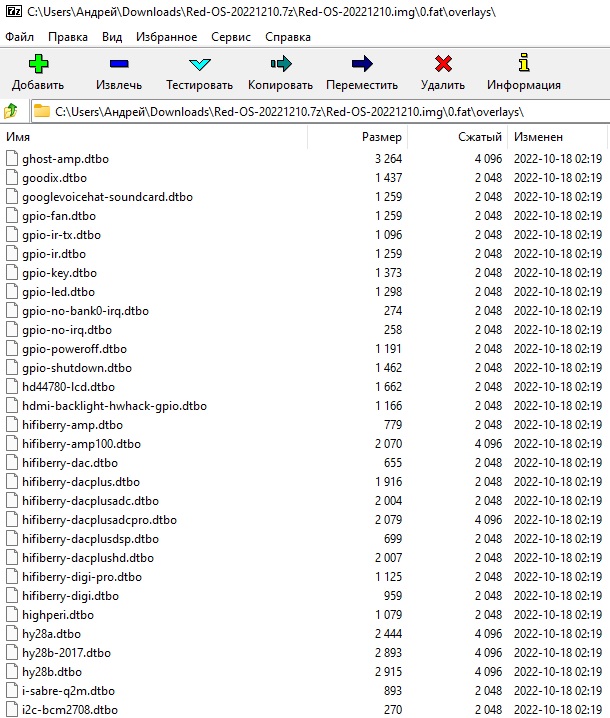Viewport: 610px width, 718px height.
Task: Click size 3 264 of ghost-amp.dtbo
Action: click(388, 158)
